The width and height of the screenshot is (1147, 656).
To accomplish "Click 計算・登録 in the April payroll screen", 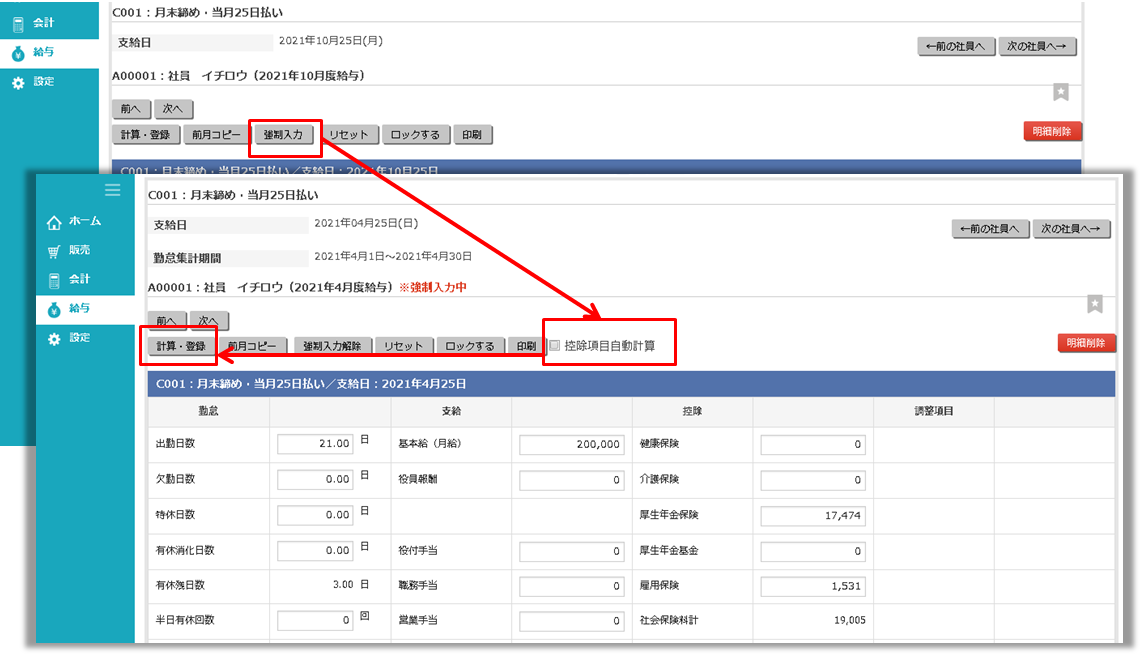I will click(181, 347).
